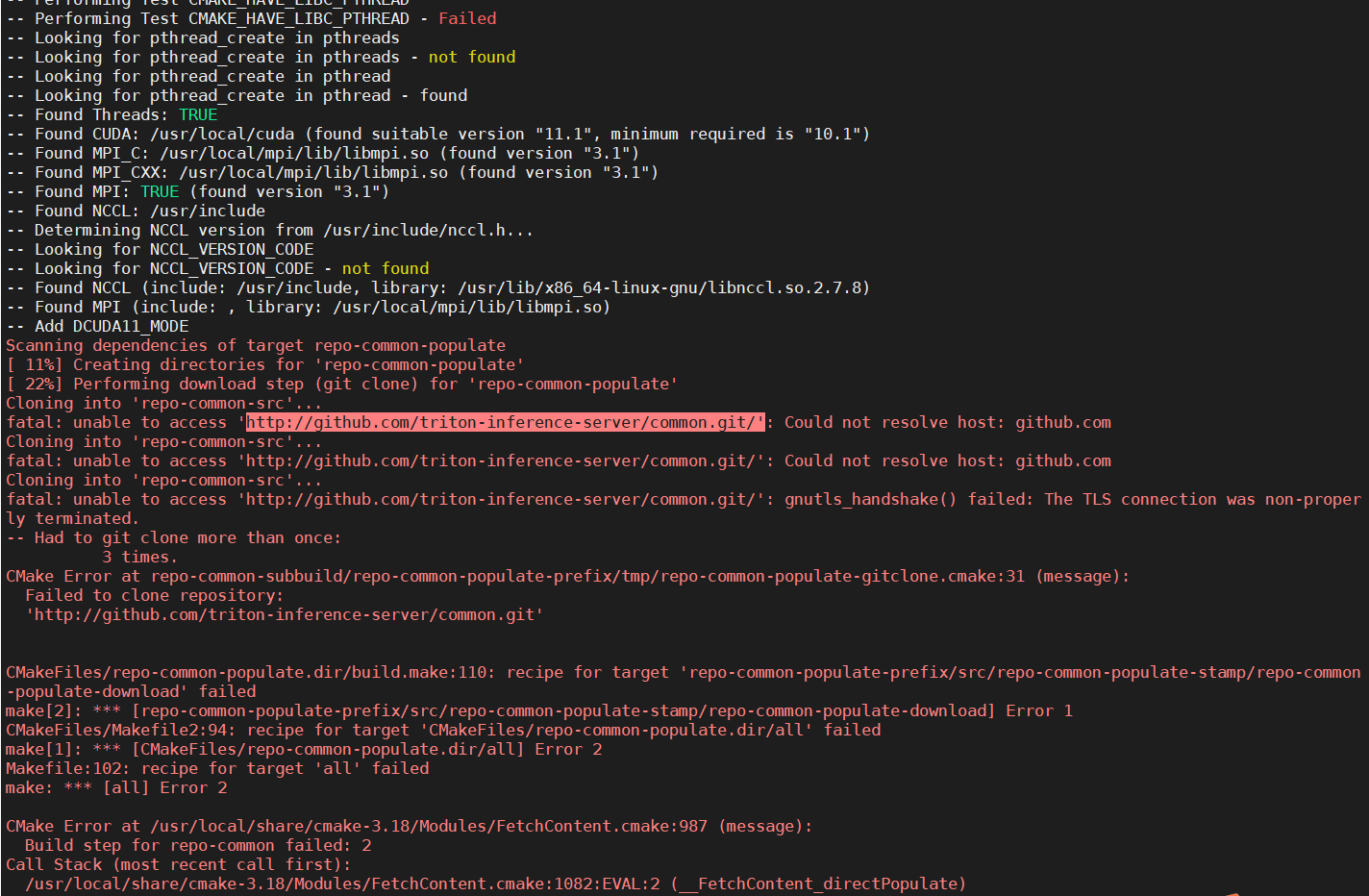Screen dimensions: 1369x896
Task: Click '/usr/include/nccl.h...' in the Determining NCCL line
Action: [x=429, y=230]
